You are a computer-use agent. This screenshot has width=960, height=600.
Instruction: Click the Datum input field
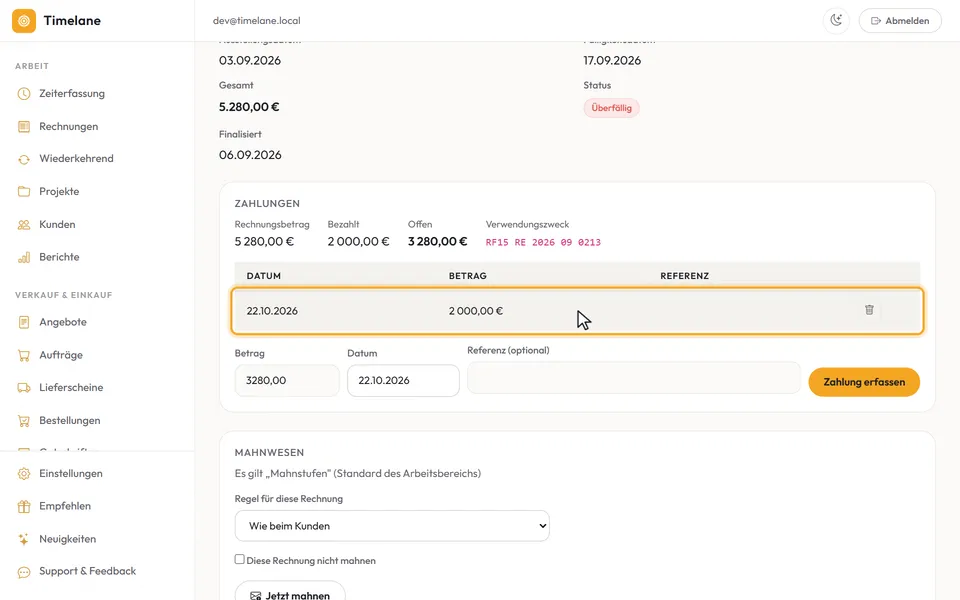[x=403, y=381]
